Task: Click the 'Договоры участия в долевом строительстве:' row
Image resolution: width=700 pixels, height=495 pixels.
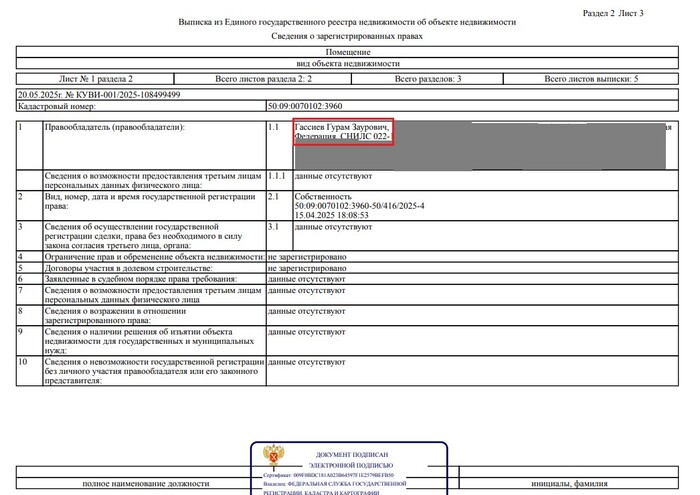Action: [x=128, y=269]
